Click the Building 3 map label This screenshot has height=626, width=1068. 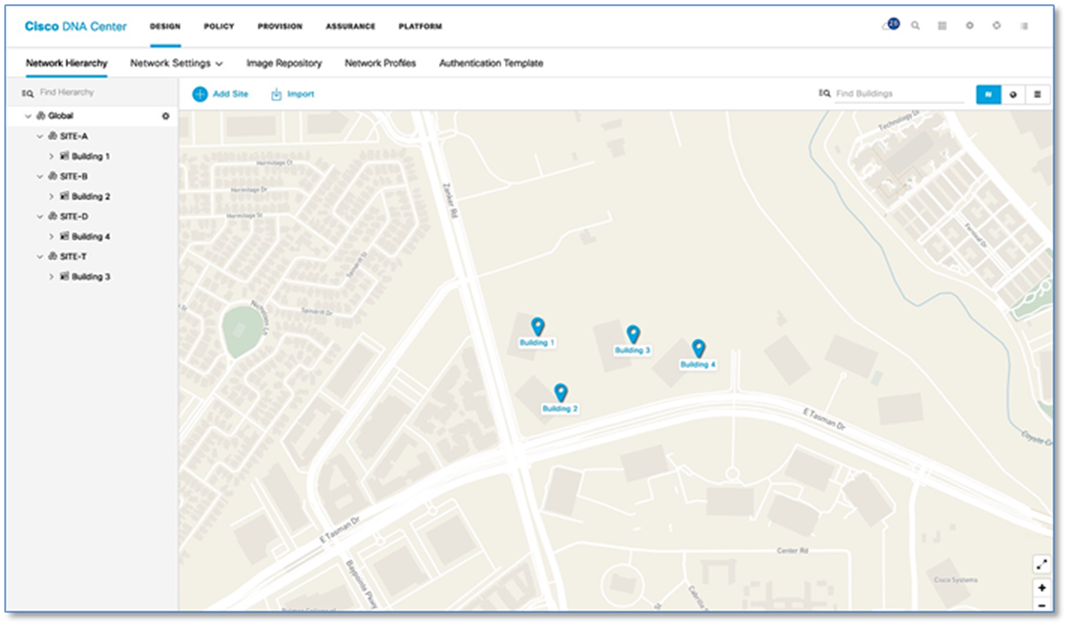pyautogui.click(x=632, y=350)
